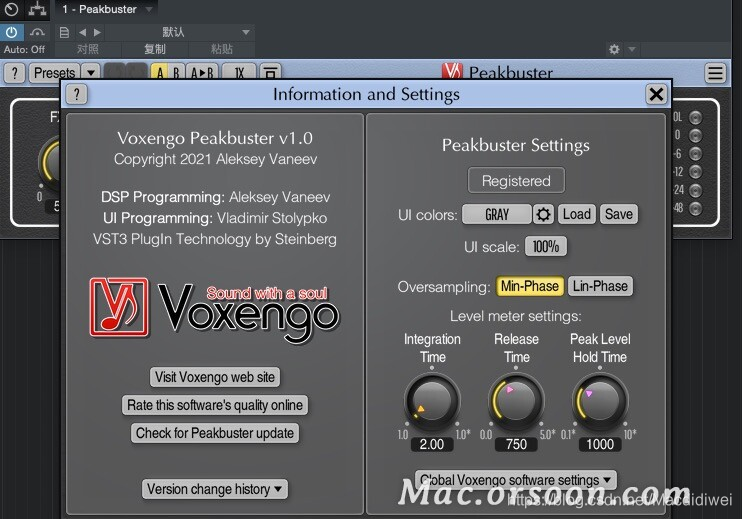Toggle the -12 meter indicator button
Viewport: 742px width, 519px height.
[x=695, y=172]
